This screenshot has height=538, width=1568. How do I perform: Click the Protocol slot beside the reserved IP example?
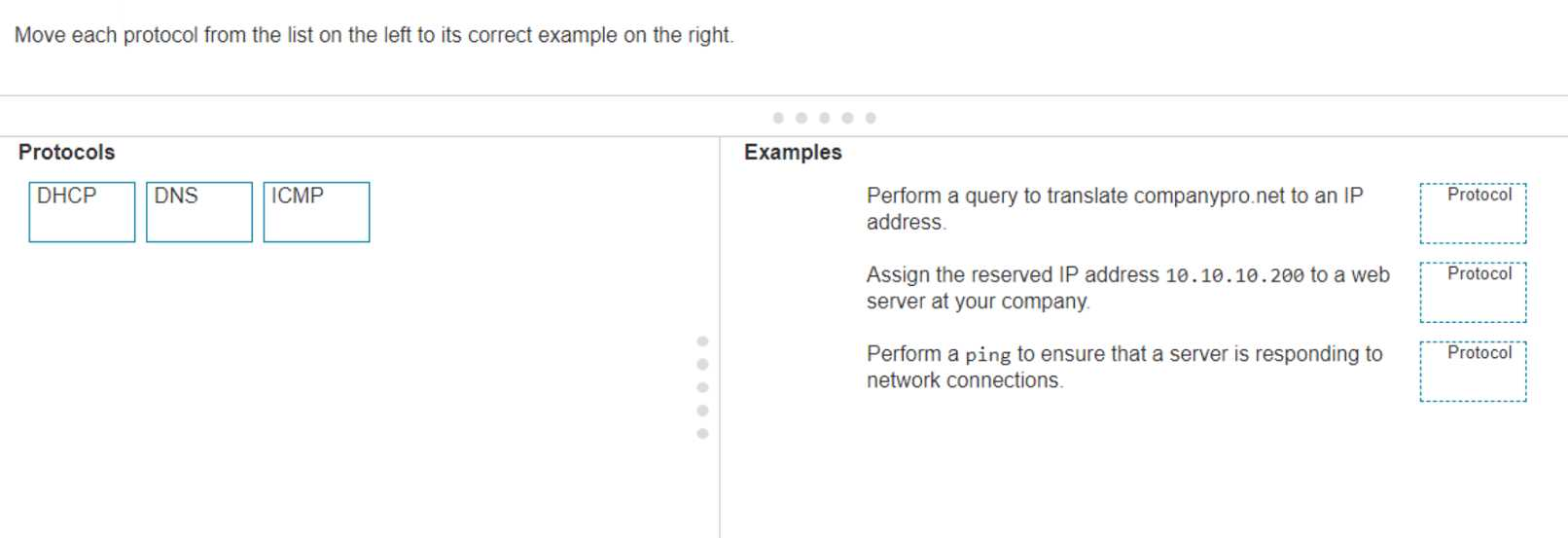[x=1473, y=292]
